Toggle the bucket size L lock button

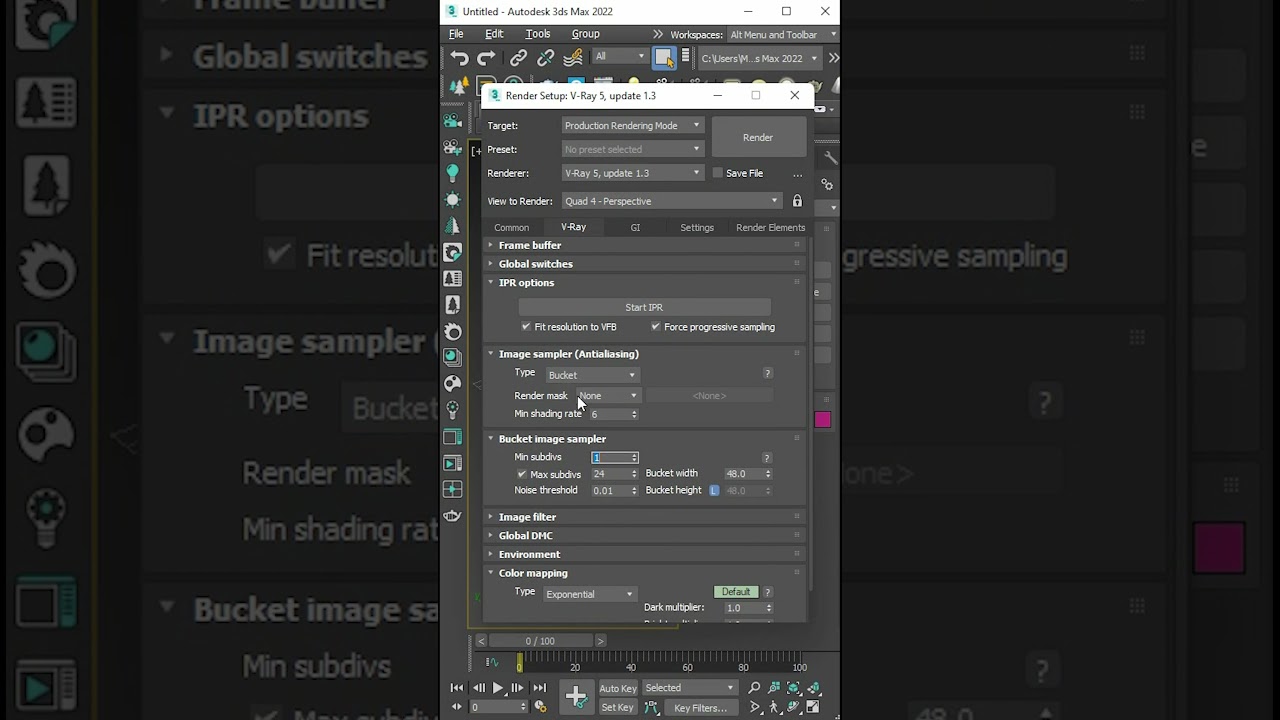click(714, 491)
